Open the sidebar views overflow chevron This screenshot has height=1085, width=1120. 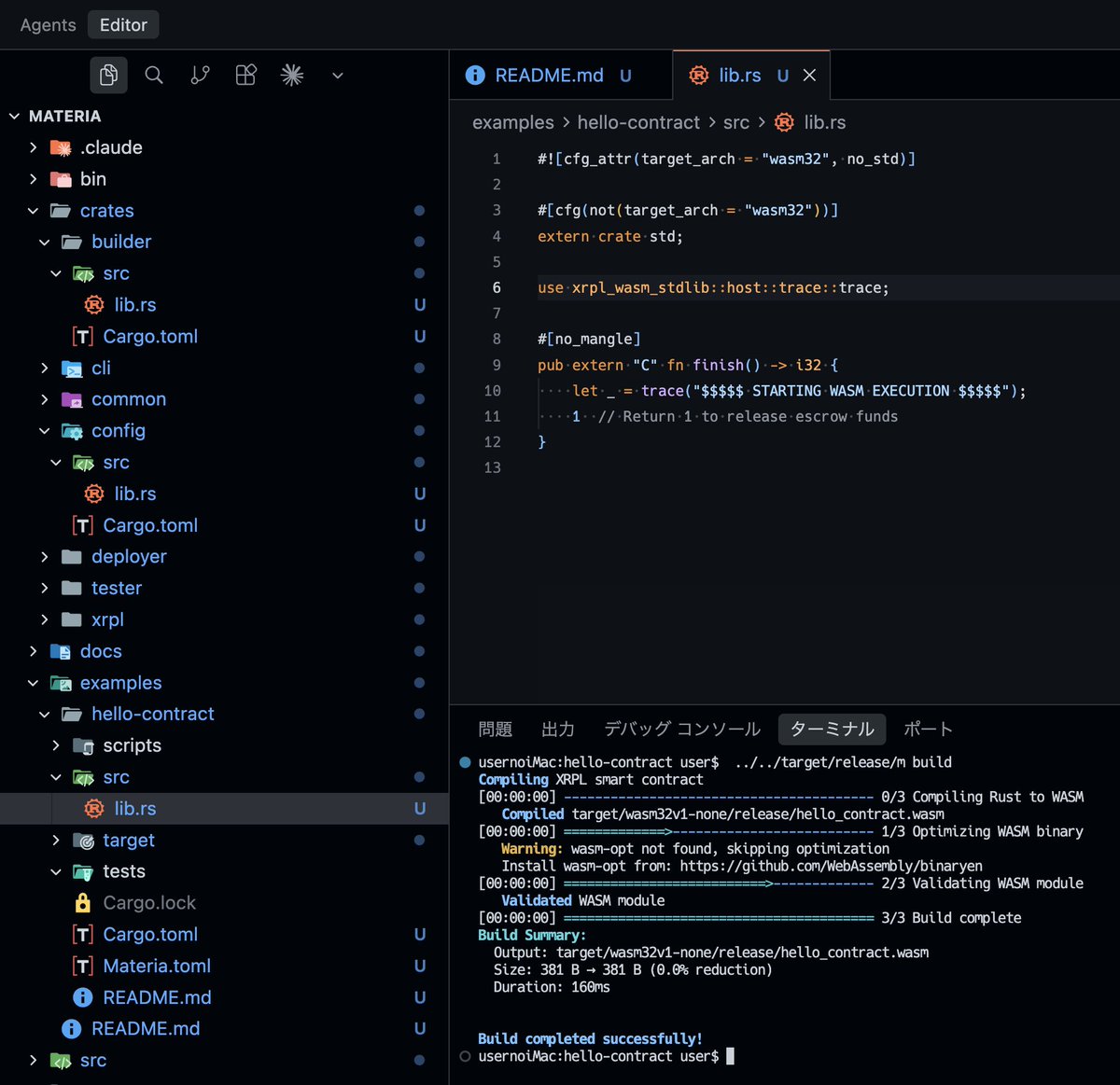[x=338, y=76]
